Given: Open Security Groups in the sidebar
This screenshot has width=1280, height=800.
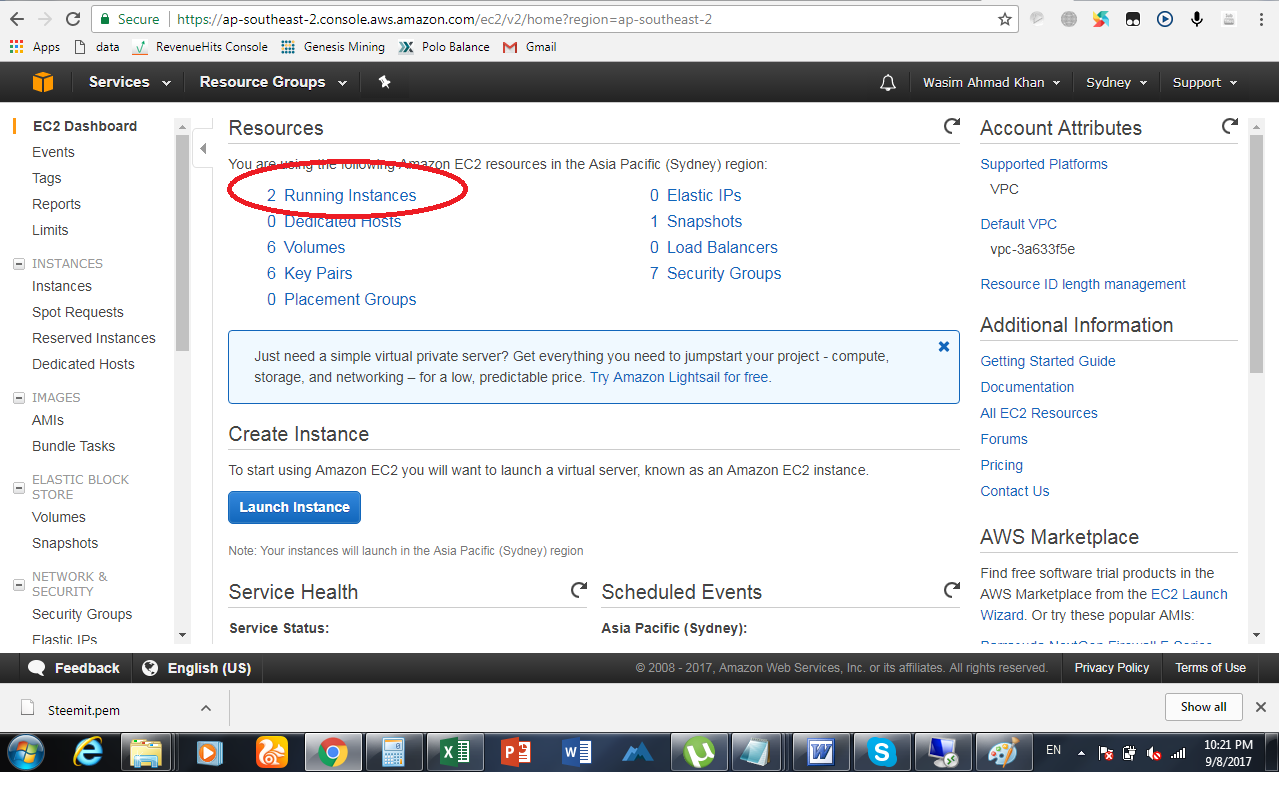Looking at the screenshot, I should [x=82, y=614].
